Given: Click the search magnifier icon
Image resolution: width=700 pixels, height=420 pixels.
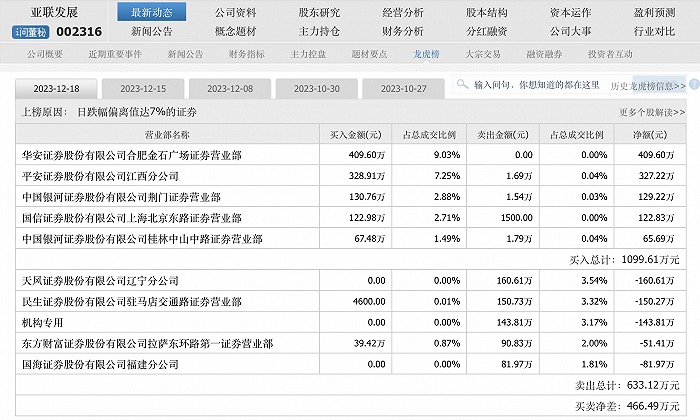Looking at the screenshot, I should (462, 85).
